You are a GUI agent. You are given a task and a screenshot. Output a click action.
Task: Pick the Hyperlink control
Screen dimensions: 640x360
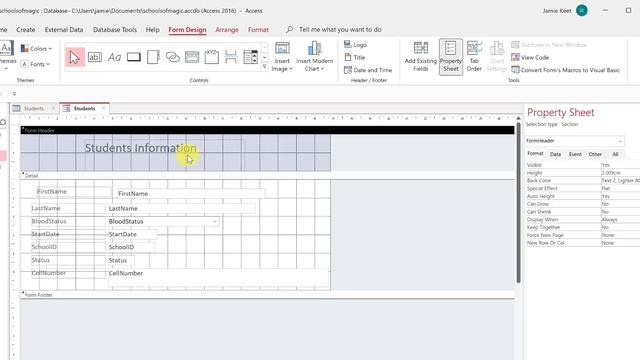pyautogui.click(x=173, y=57)
